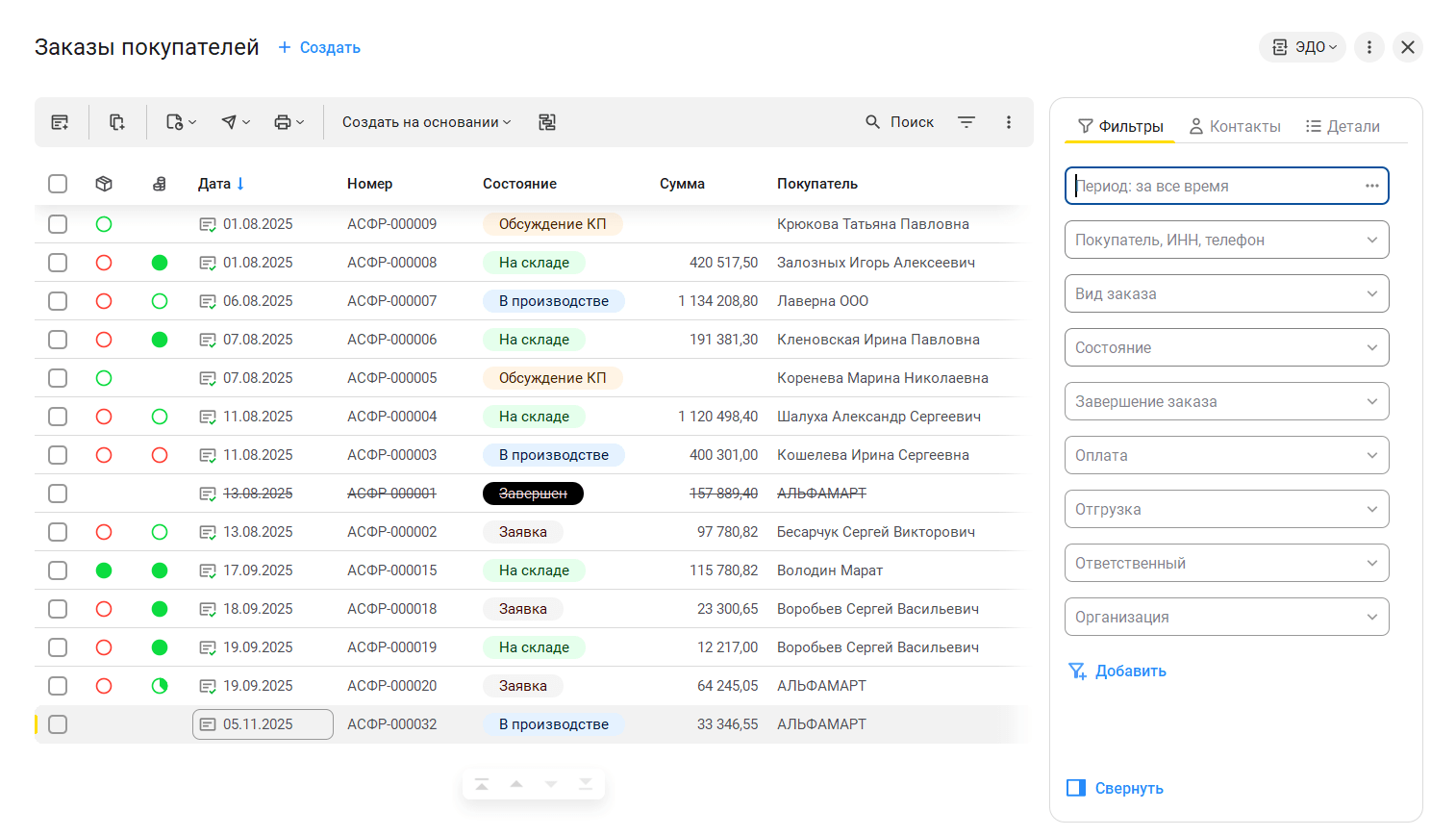Screen dimensions: 1456x836
Task: Select the header checkbox for all orders
Action: [x=58, y=184]
